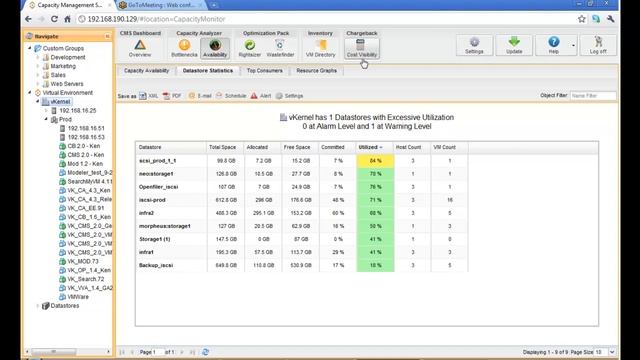Switch to Capacity Availability tab
The image size is (640, 360).
click(x=146, y=71)
